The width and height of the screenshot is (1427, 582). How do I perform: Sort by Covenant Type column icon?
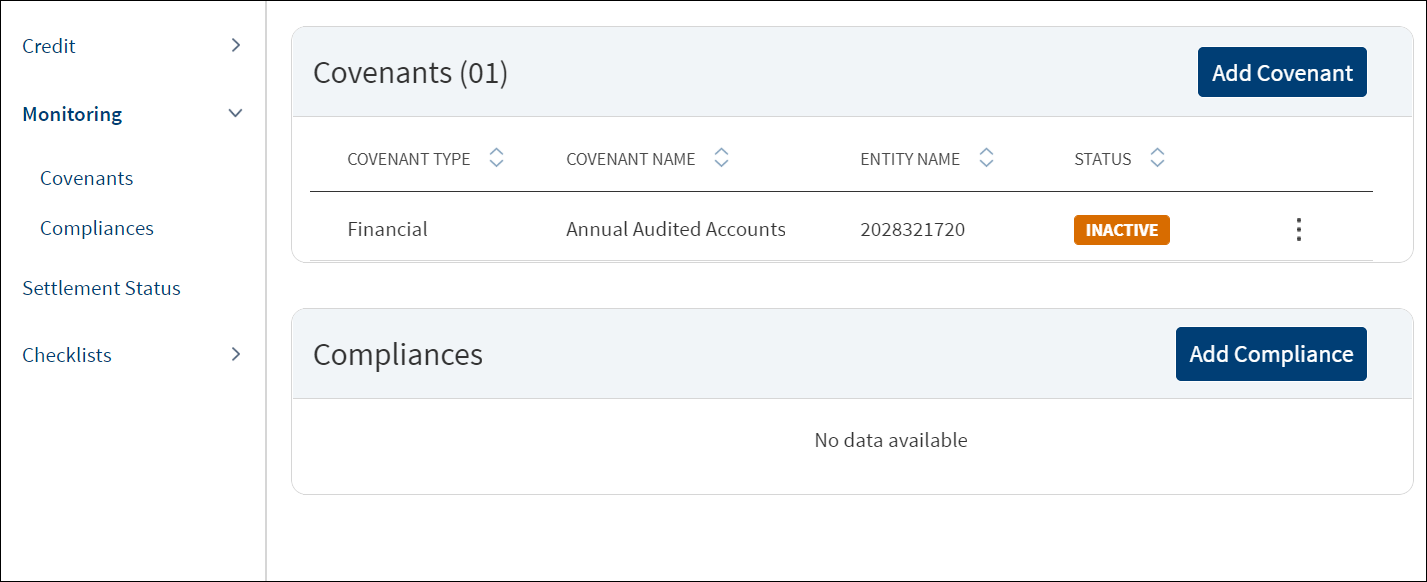point(496,158)
